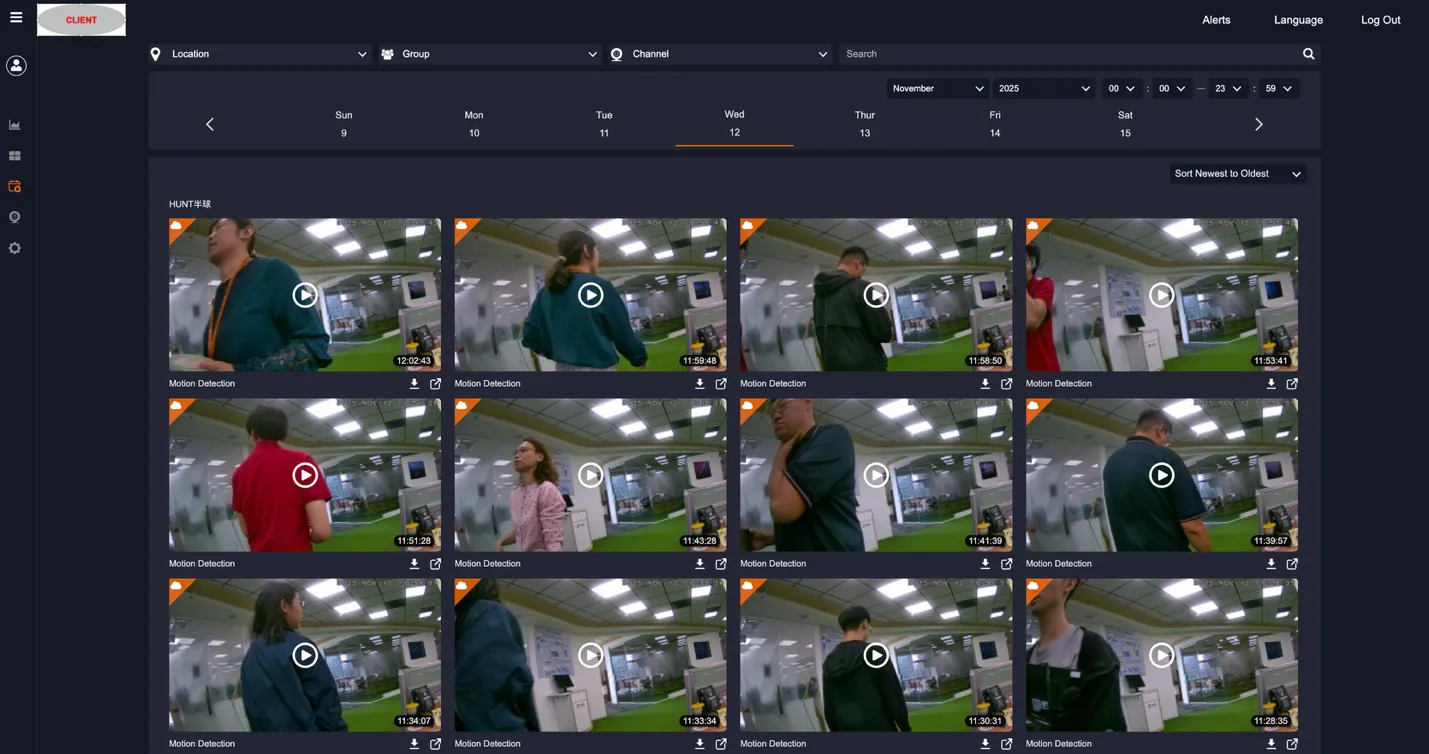Open the Group filter dropdown
Viewport: 1429px width, 754px height.
pos(488,53)
